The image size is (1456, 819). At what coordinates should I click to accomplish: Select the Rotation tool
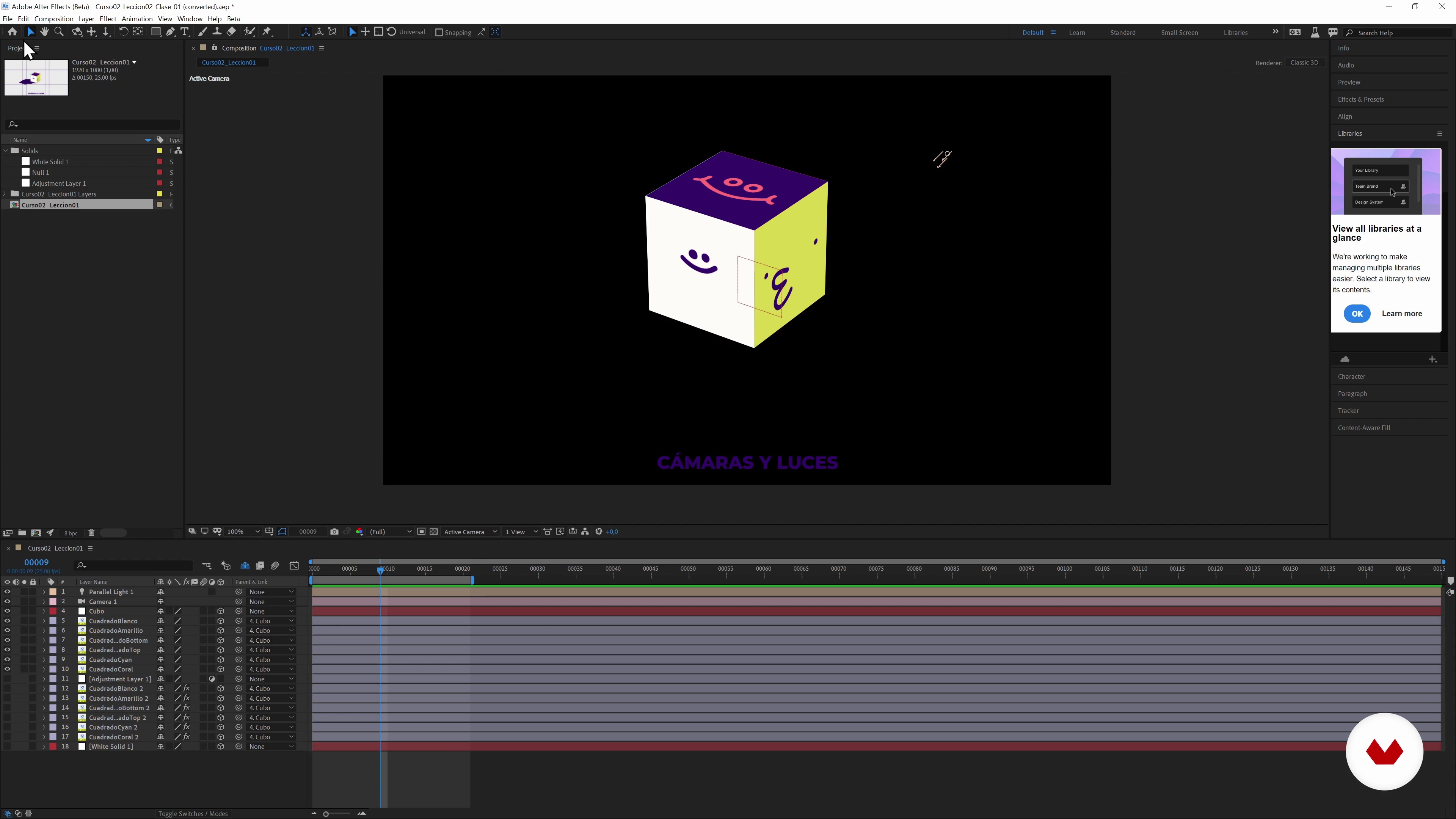[123, 32]
